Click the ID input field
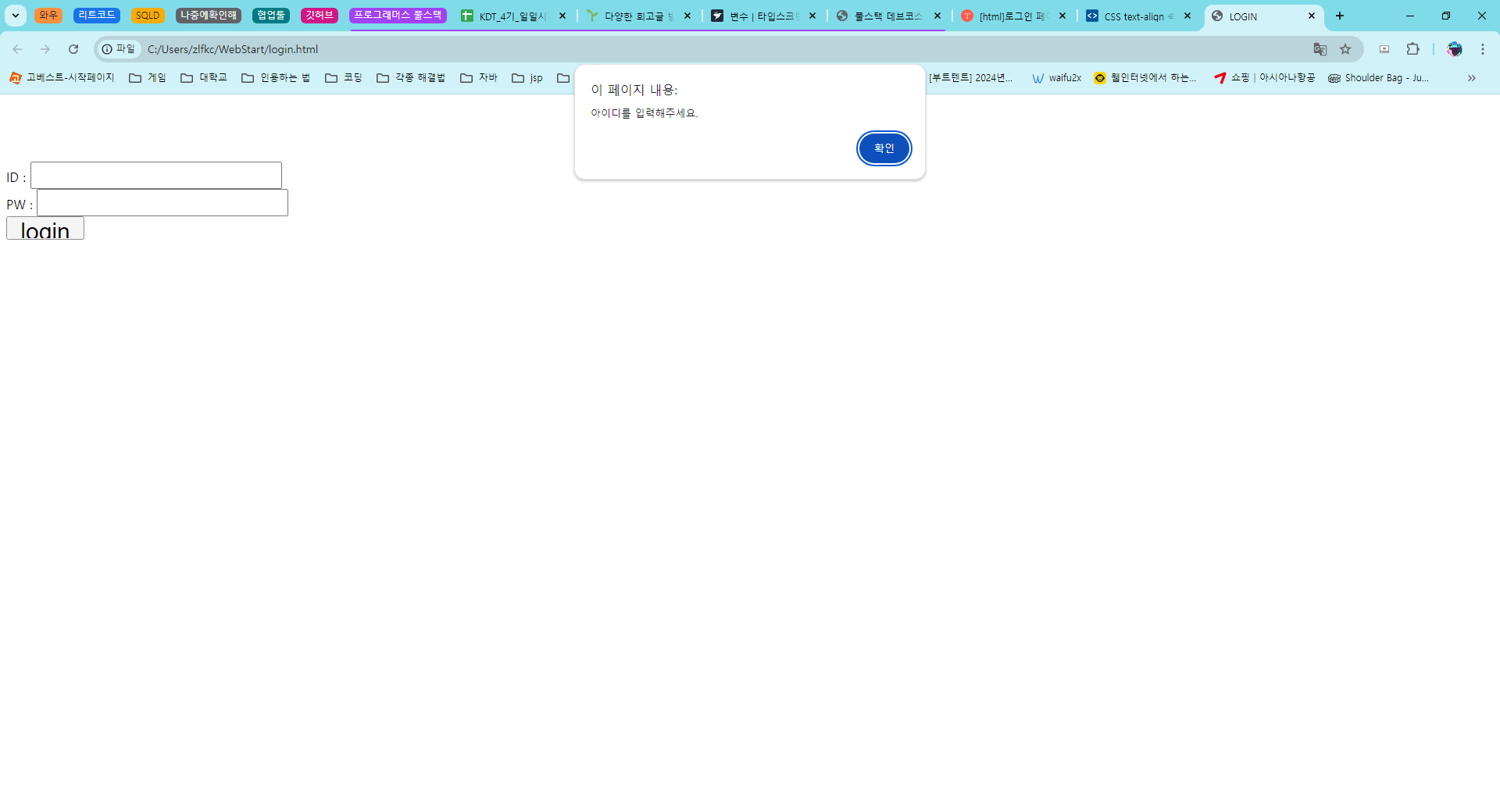This screenshot has height=812, width=1500. pyautogui.click(x=156, y=176)
